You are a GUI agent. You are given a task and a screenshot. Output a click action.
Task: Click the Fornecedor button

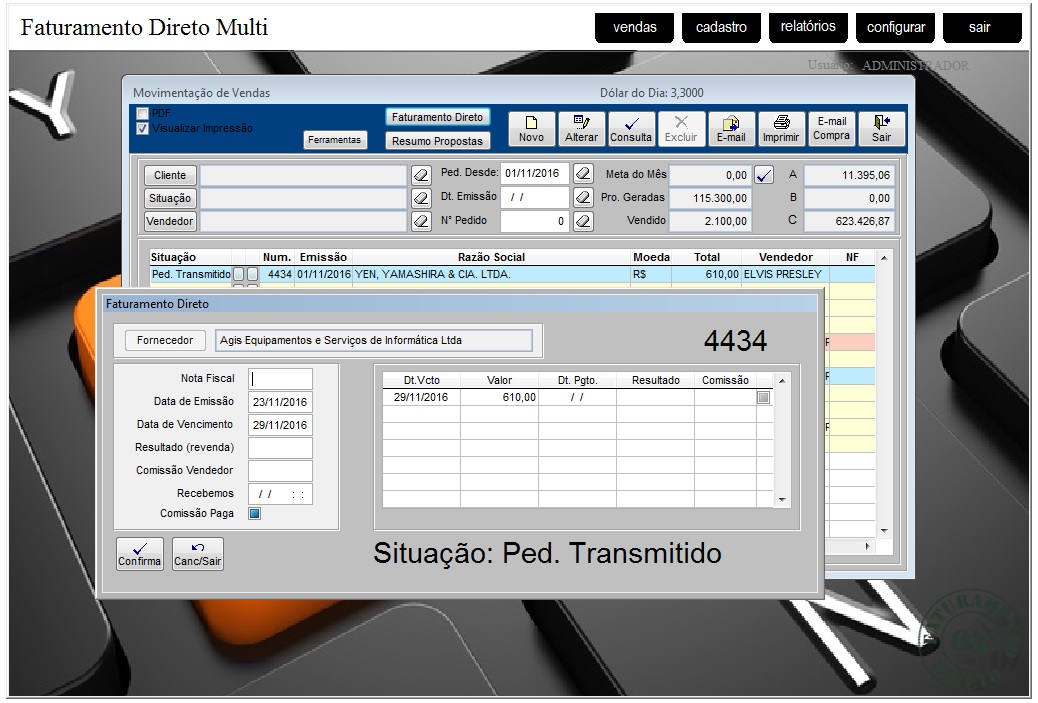point(165,341)
